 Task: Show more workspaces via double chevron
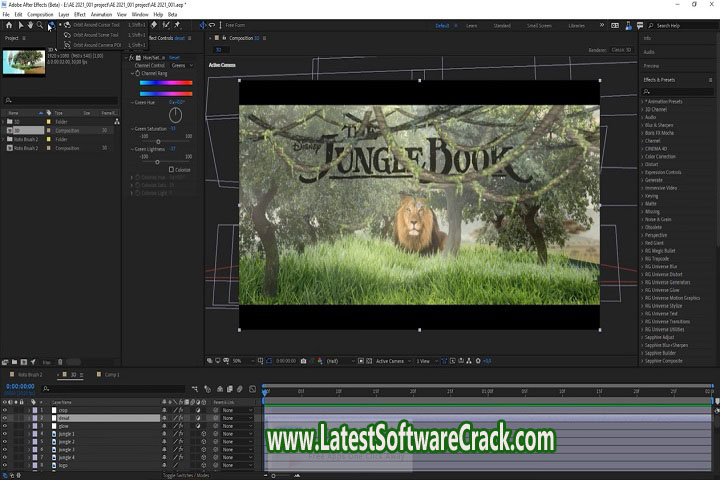(x=602, y=25)
